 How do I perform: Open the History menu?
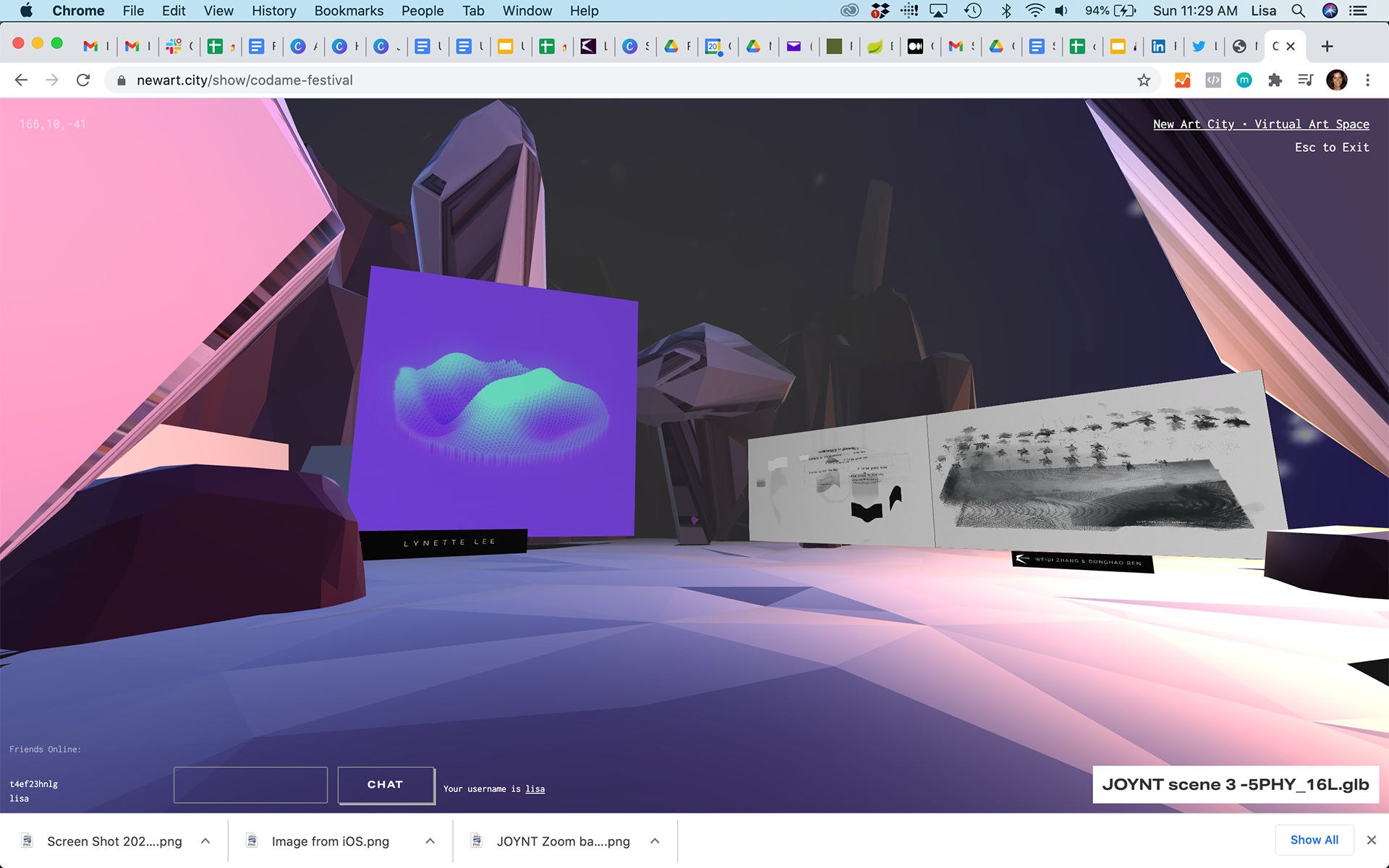(x=273, y=11)
